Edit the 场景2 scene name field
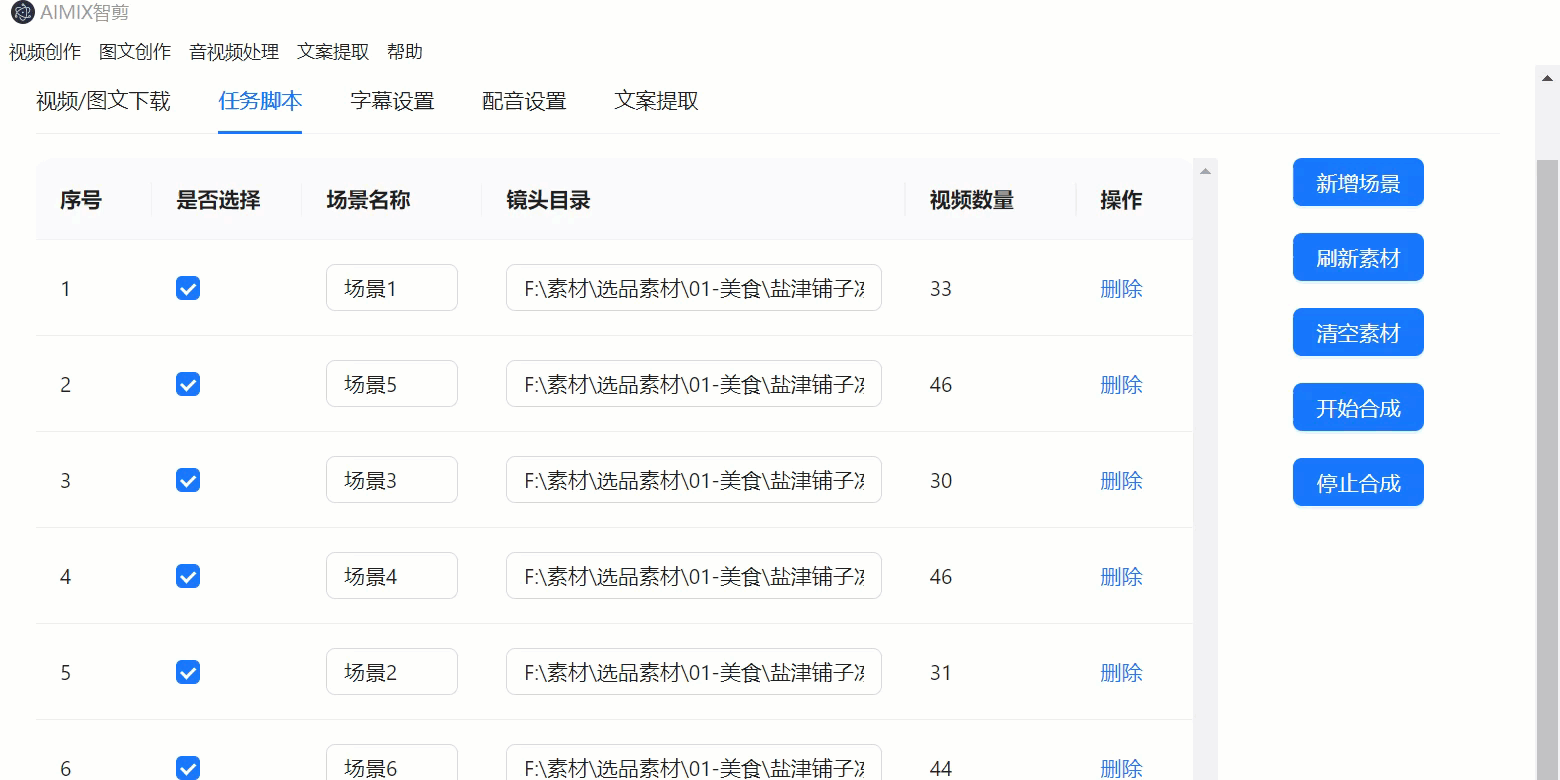The image size is (1560, 780). 391,672
